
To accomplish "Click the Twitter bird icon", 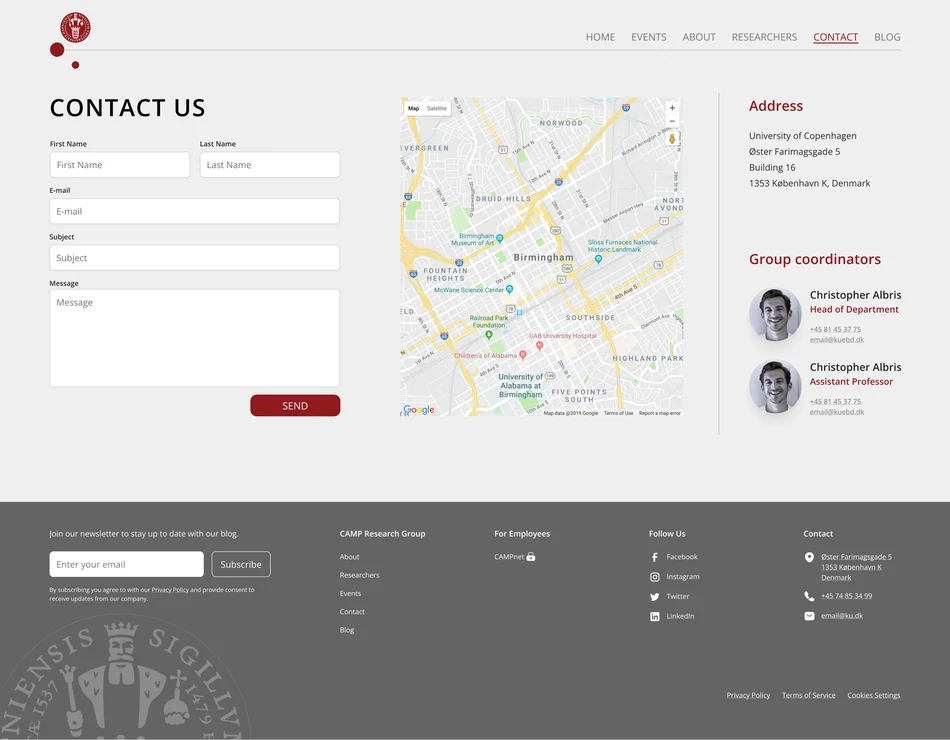I will [x=654, y=597].
